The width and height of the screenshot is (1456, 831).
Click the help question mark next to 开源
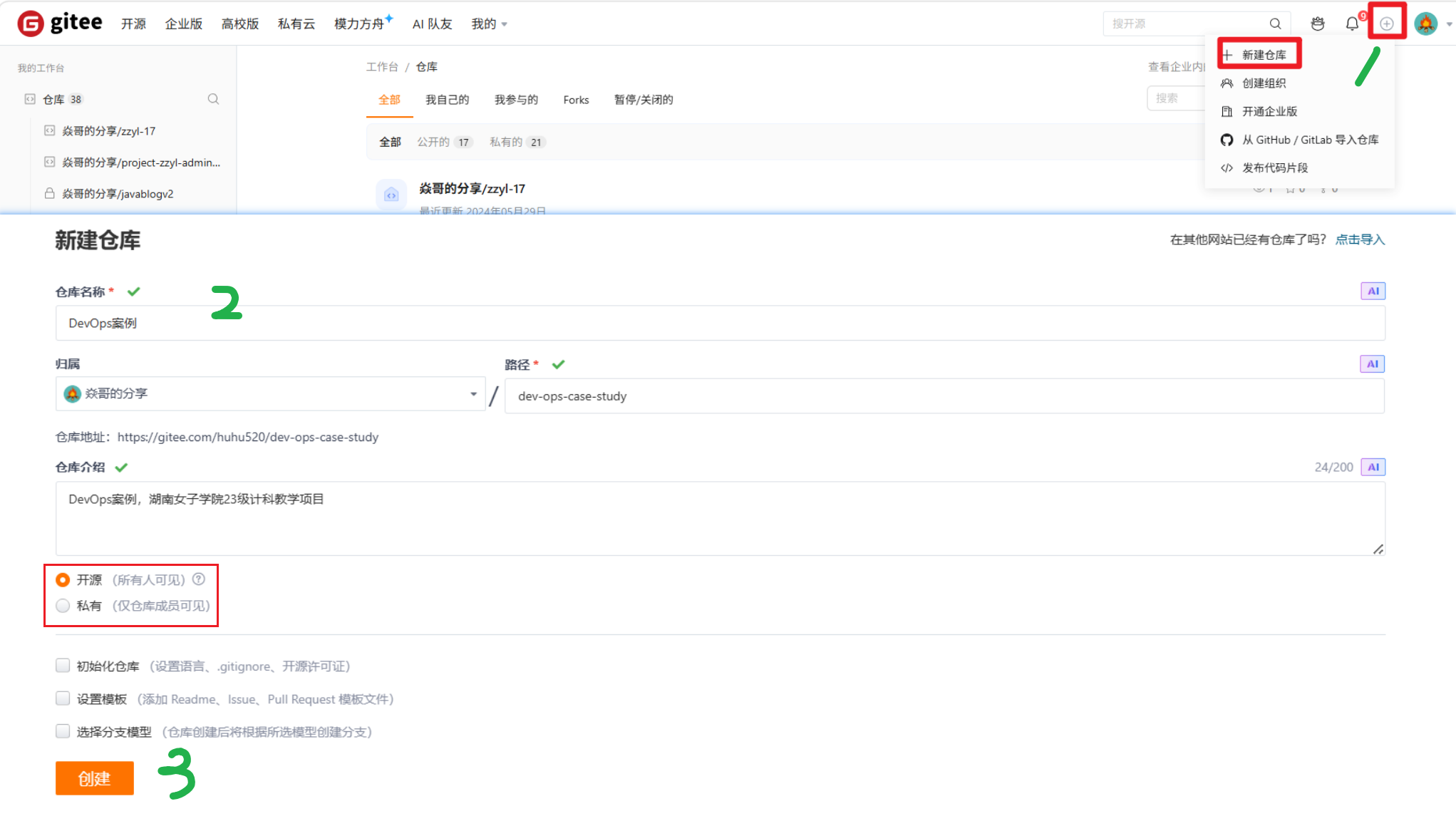(199, 579)
